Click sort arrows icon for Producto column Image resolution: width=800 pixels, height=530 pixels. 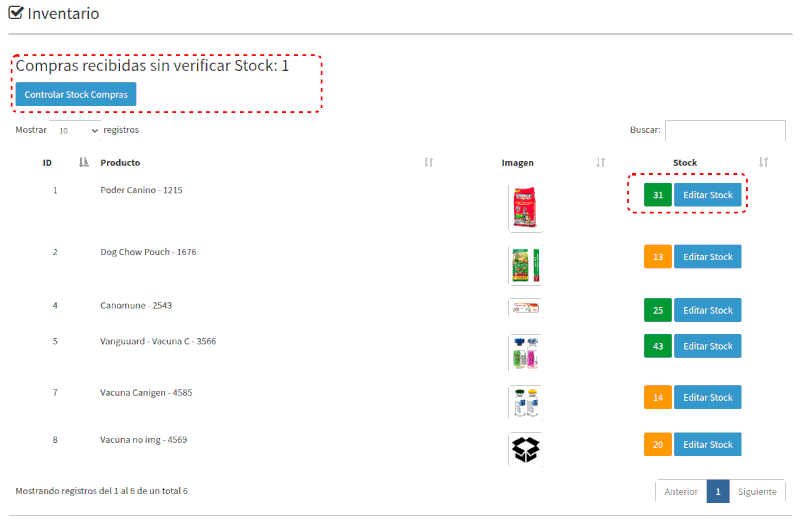pyautogui.click(x=428, y=162)
